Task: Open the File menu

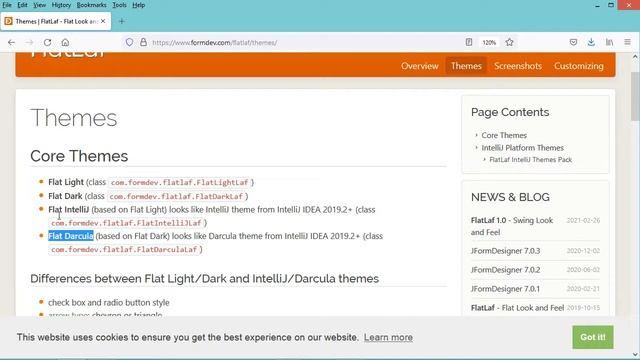Action: point(7,5)
